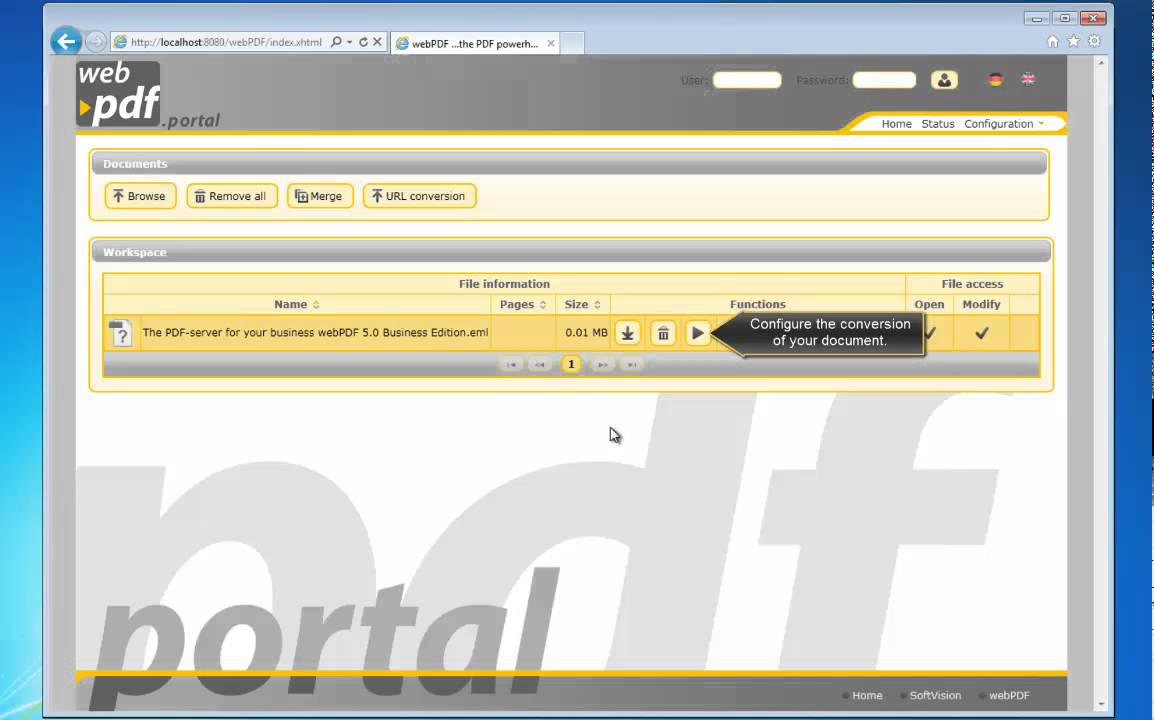Open browser Home icon
The height and width of the screenshot is (720, 1154).
[1052, 41]
